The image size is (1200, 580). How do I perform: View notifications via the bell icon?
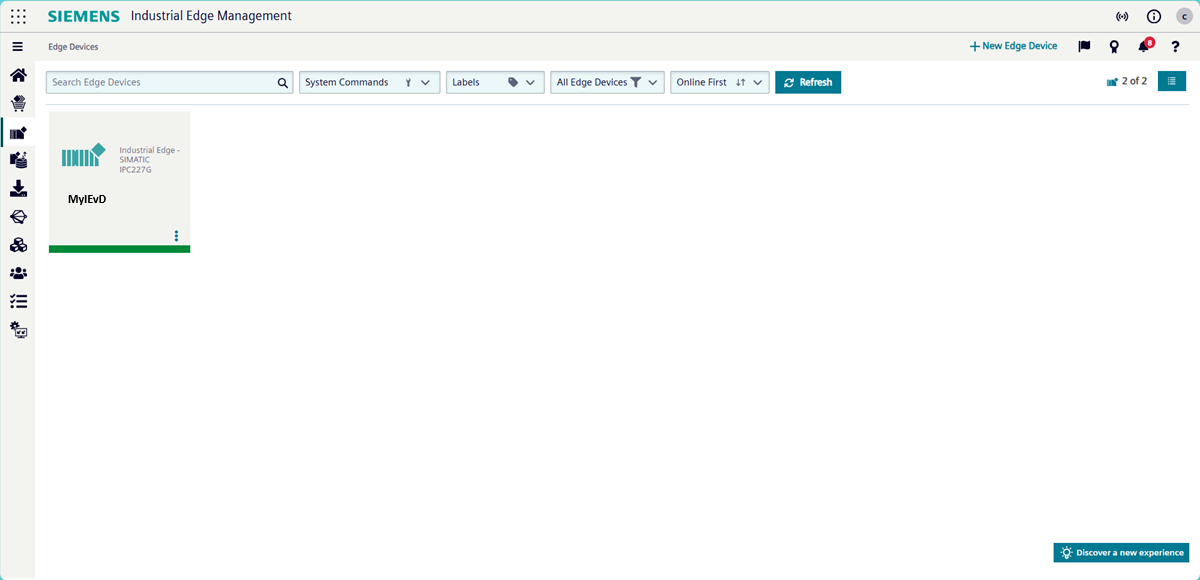1142,46
